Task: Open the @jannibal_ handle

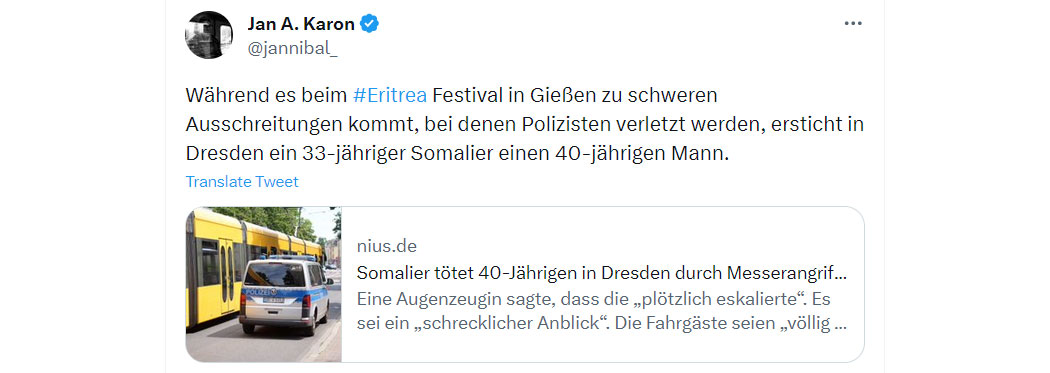Action: (293, 49)
